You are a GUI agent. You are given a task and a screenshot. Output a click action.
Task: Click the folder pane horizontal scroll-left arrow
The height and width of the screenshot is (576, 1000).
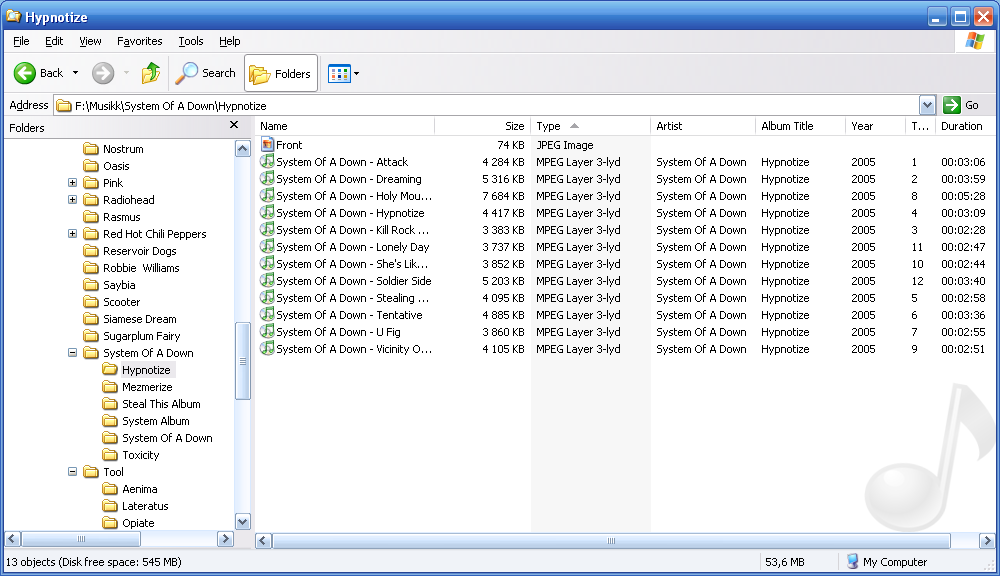(12, 539)
